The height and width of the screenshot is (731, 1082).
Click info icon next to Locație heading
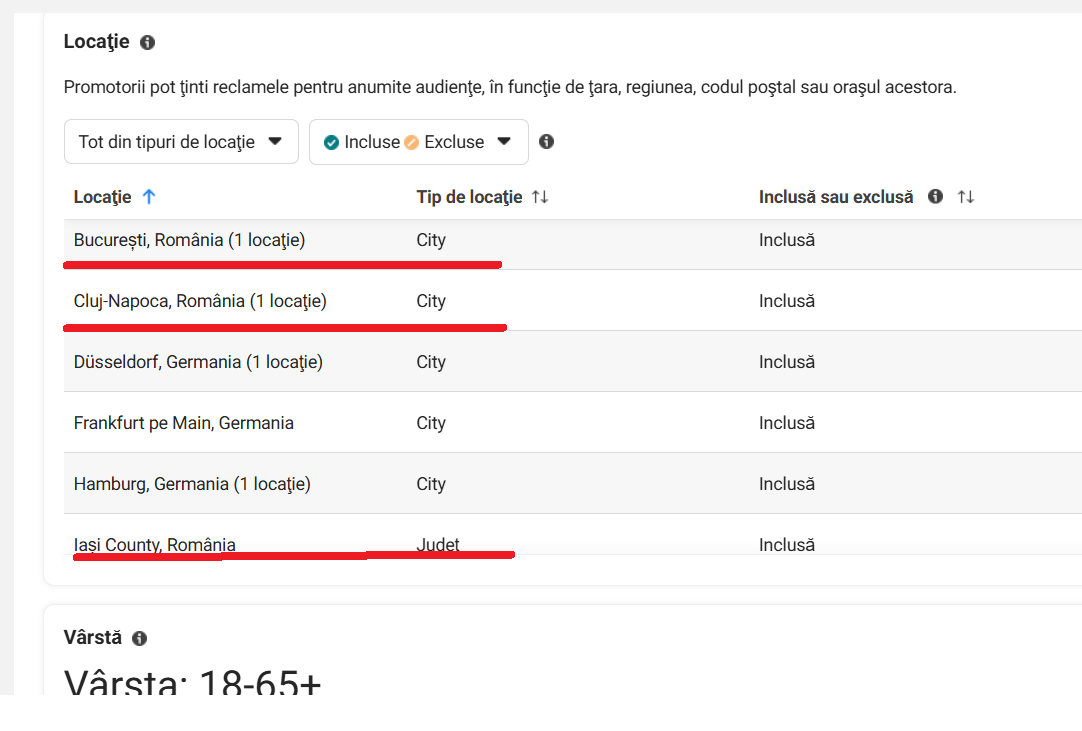[147, 43]
